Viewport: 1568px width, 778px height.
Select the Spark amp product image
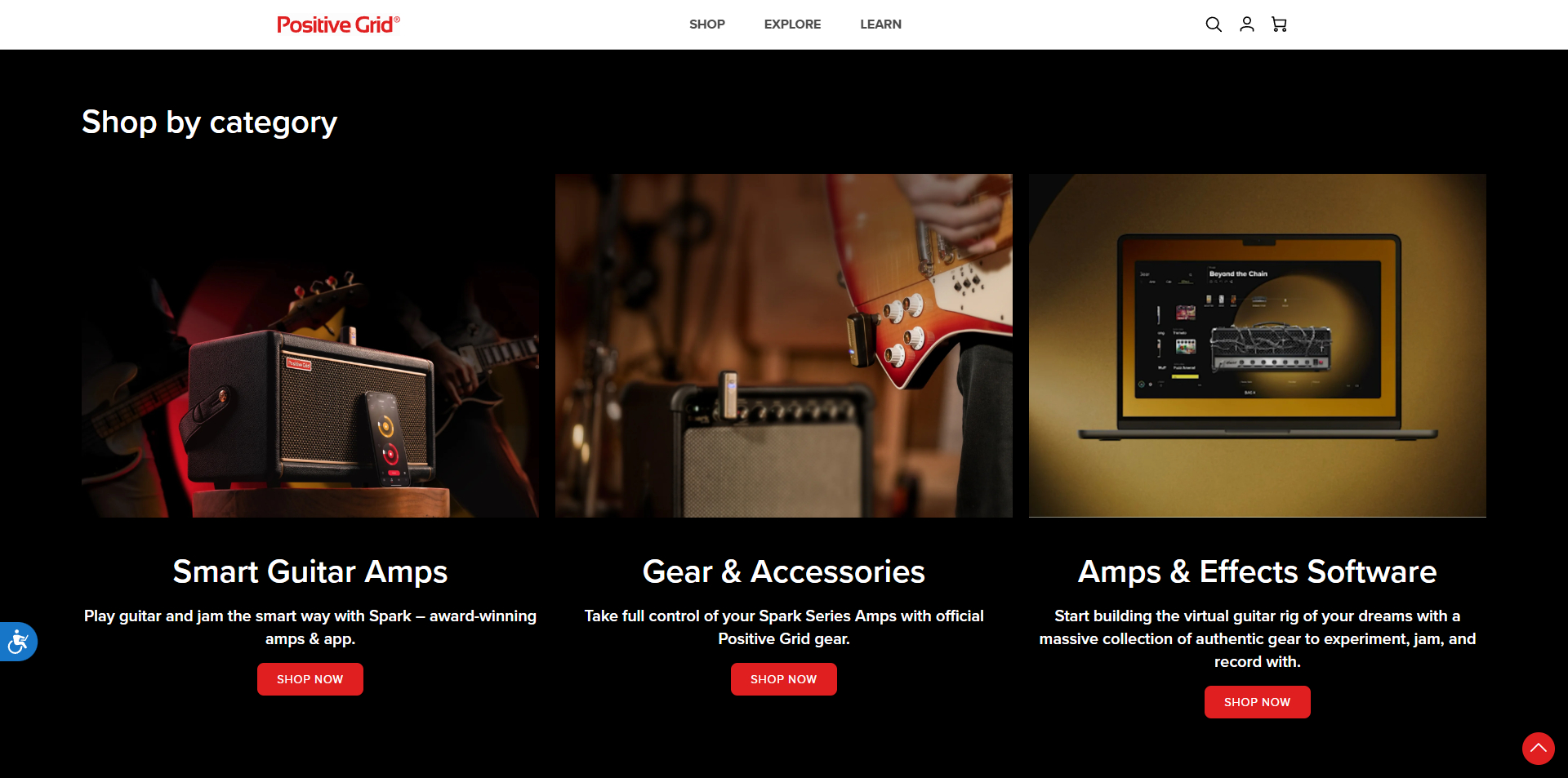pos(310,345)
